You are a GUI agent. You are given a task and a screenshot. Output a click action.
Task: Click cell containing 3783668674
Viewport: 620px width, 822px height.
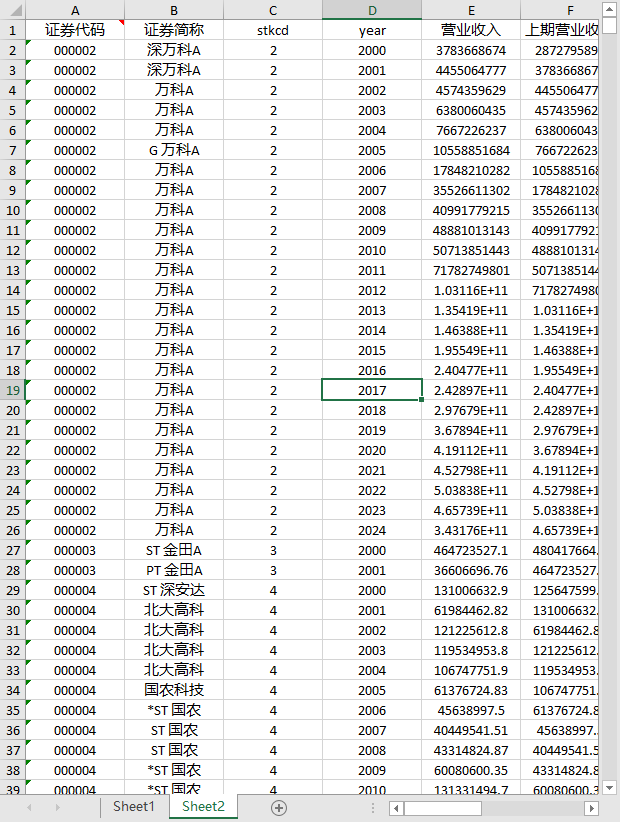[x=471, y=50]
